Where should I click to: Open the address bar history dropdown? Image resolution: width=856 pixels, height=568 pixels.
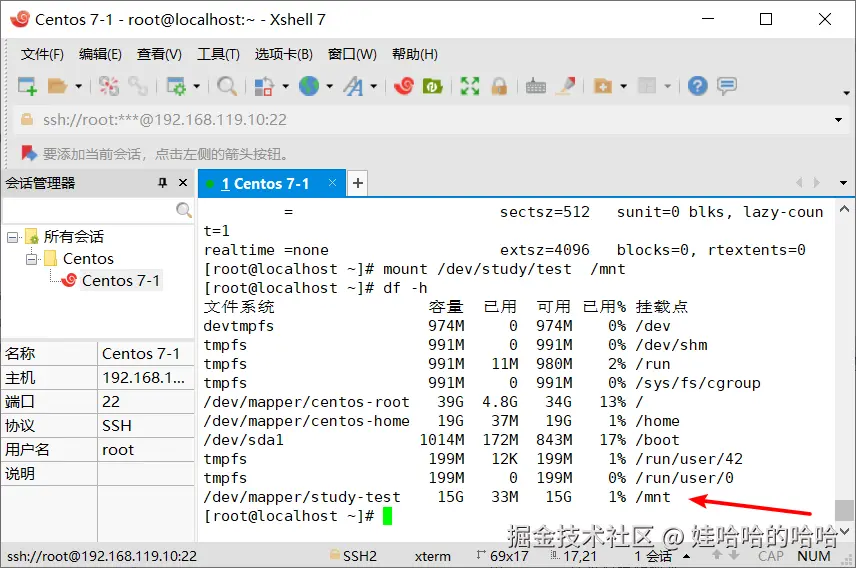(838, 120)
